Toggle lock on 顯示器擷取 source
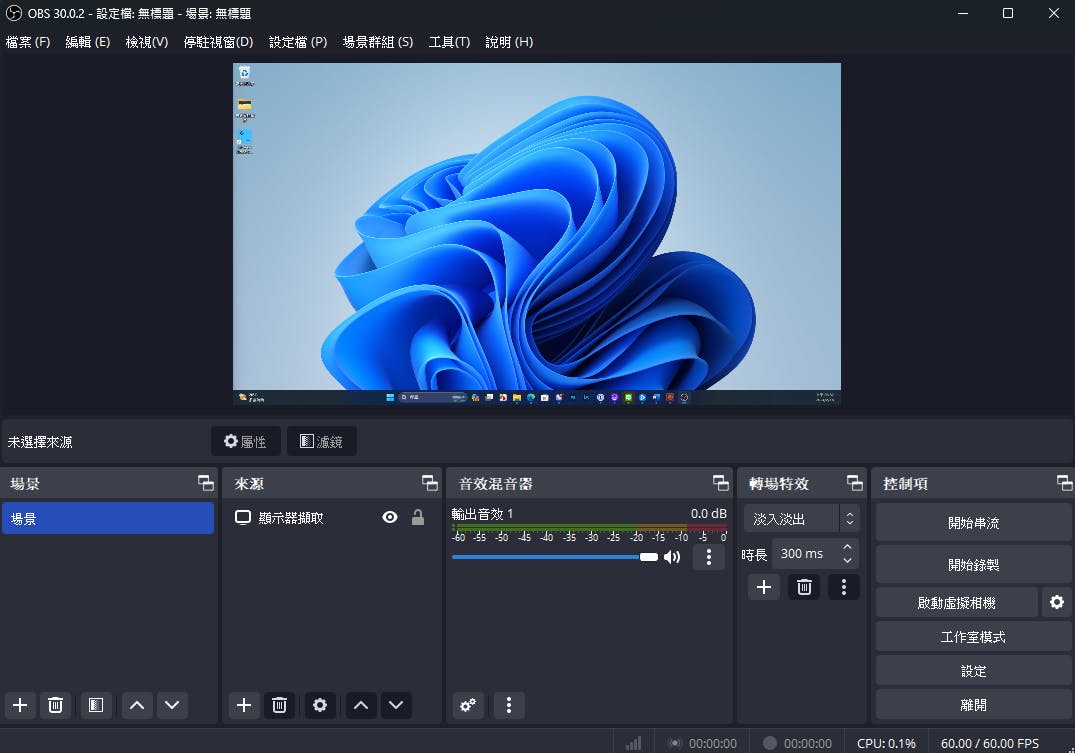 tap(418, 517)
